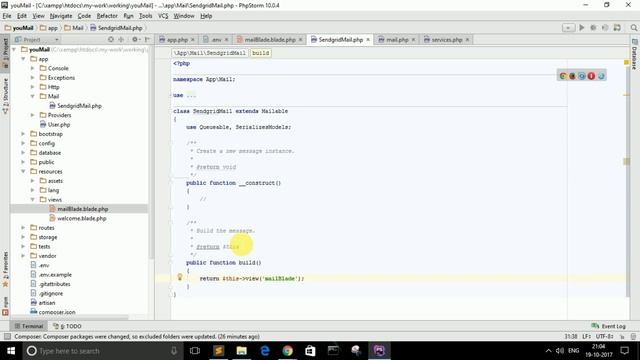Toggle the Database tool window side tab
This screenshot has width=640, height=360.
635,54
